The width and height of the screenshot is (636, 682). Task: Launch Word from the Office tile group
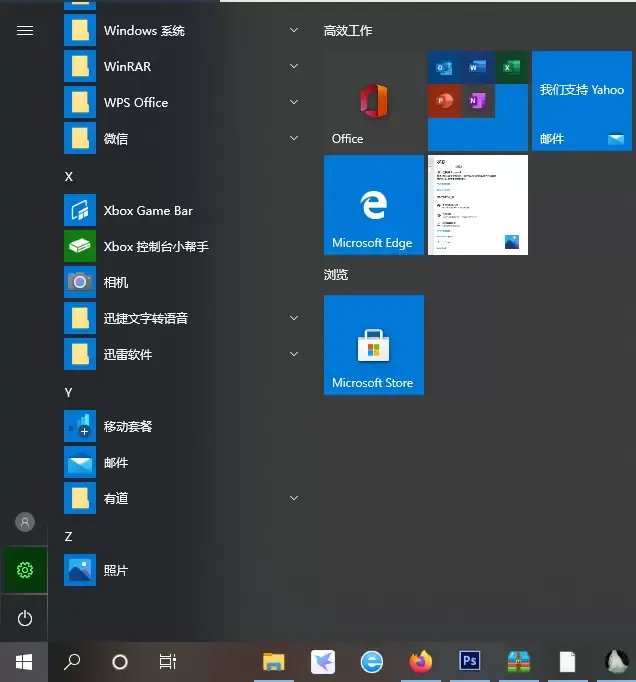(x=478, y=67)
